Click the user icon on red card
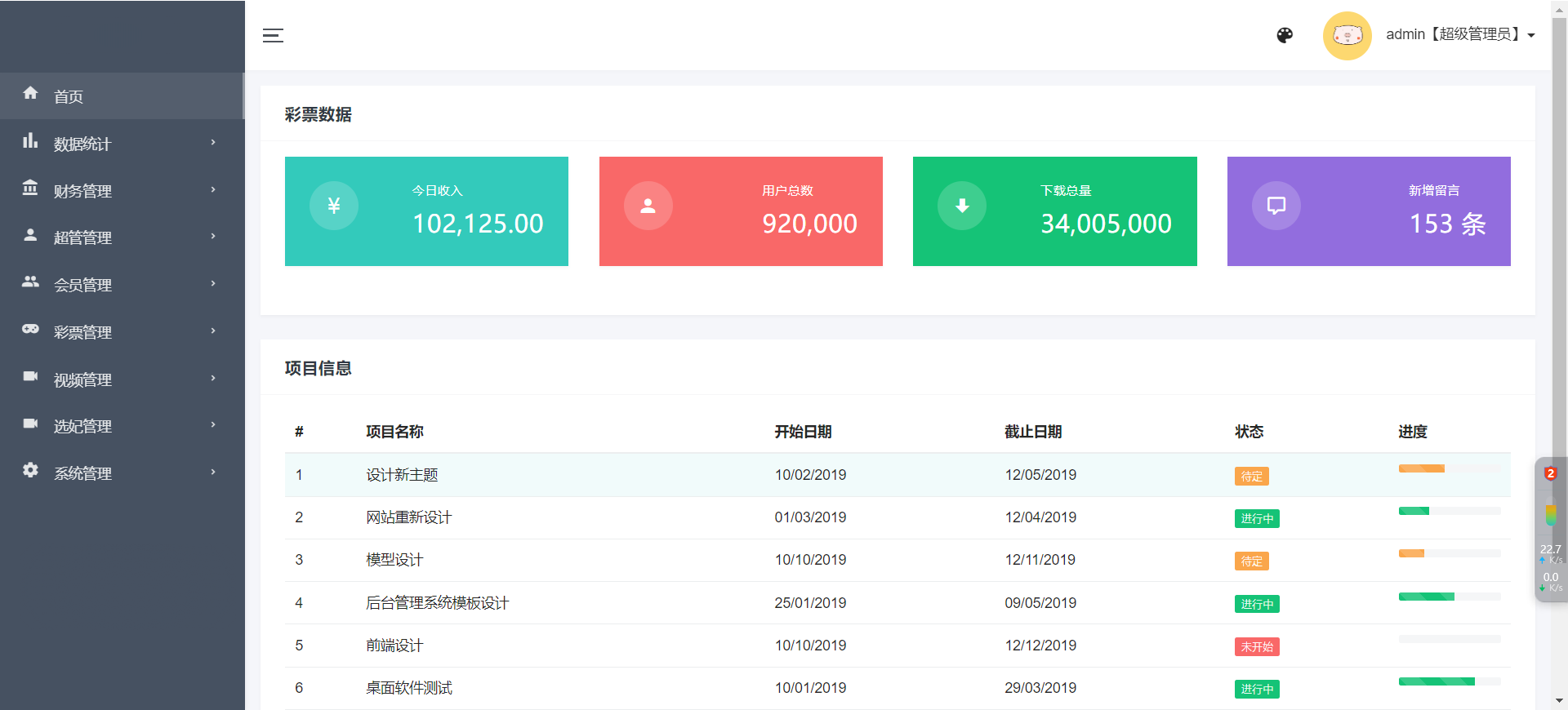1568x710 pixels. pyautogui.click(x=648, y=206)
